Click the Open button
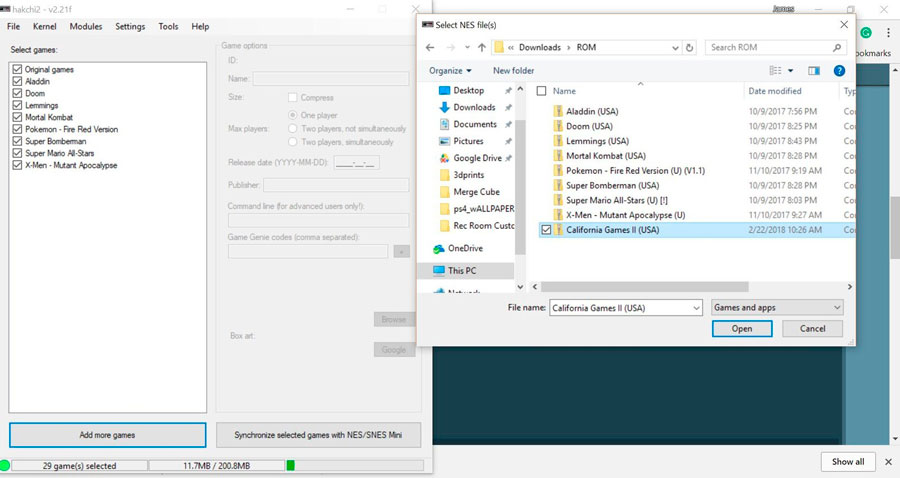900x478 pixels. click(x=742, y=329)
